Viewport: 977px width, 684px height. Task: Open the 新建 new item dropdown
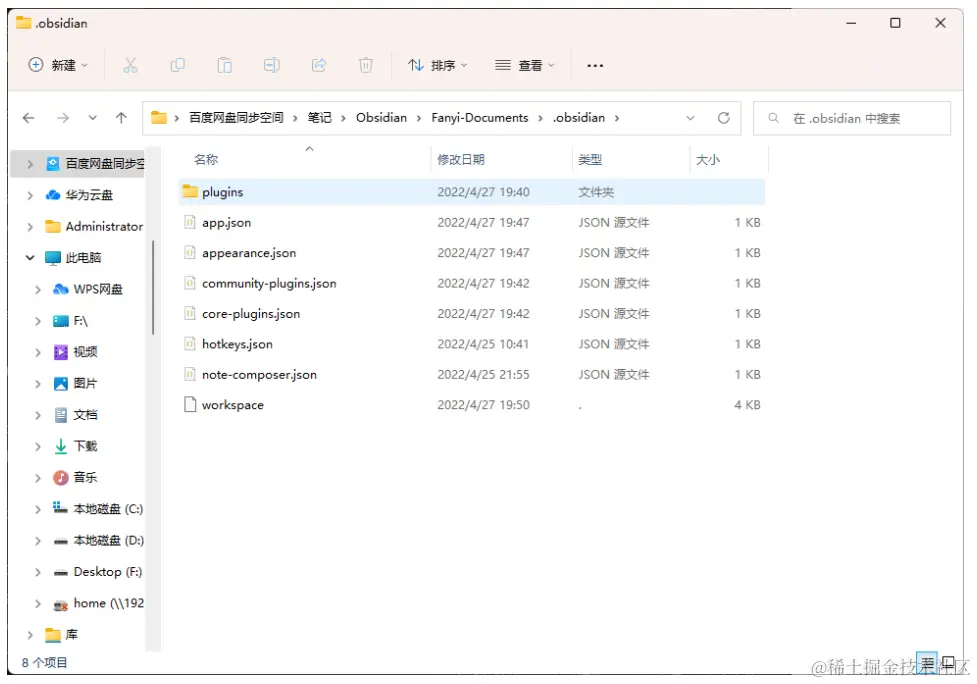point(59,65)
